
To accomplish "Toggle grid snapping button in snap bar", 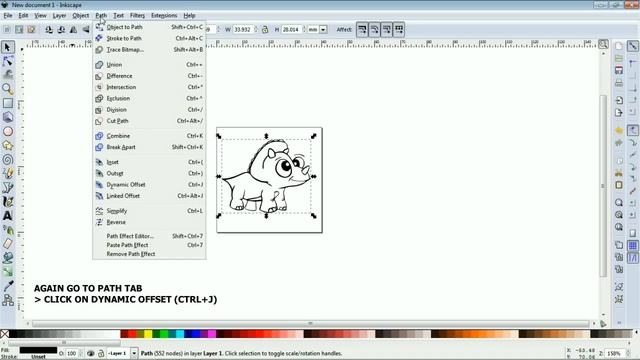I will pos(633,246).
